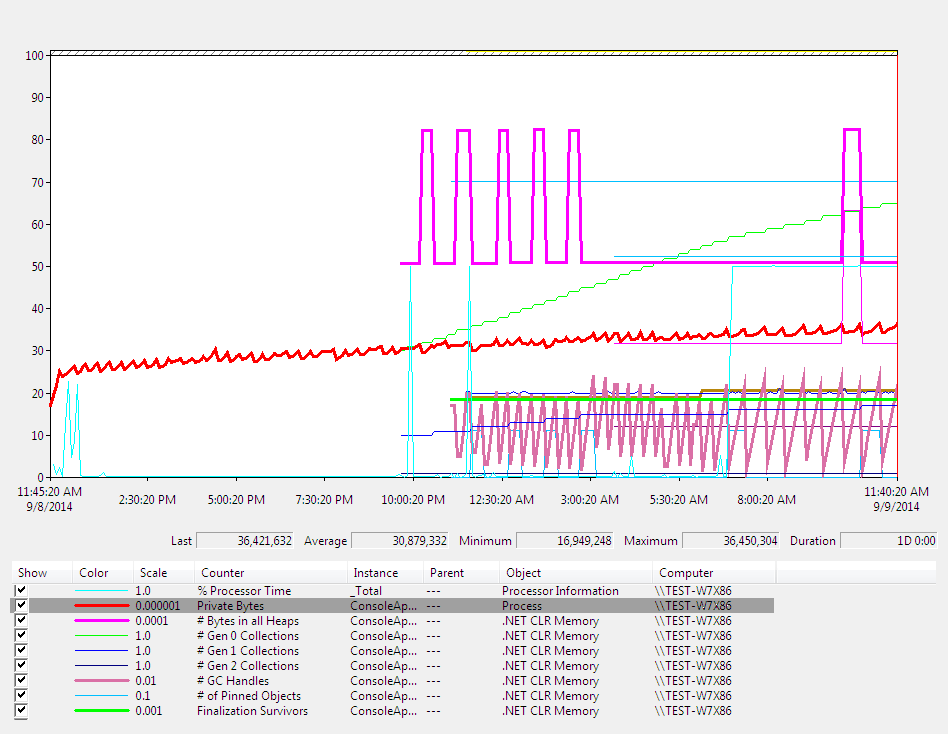948x734 pixels.
Task: Click the Duration value field
Action: click(888, 541)
